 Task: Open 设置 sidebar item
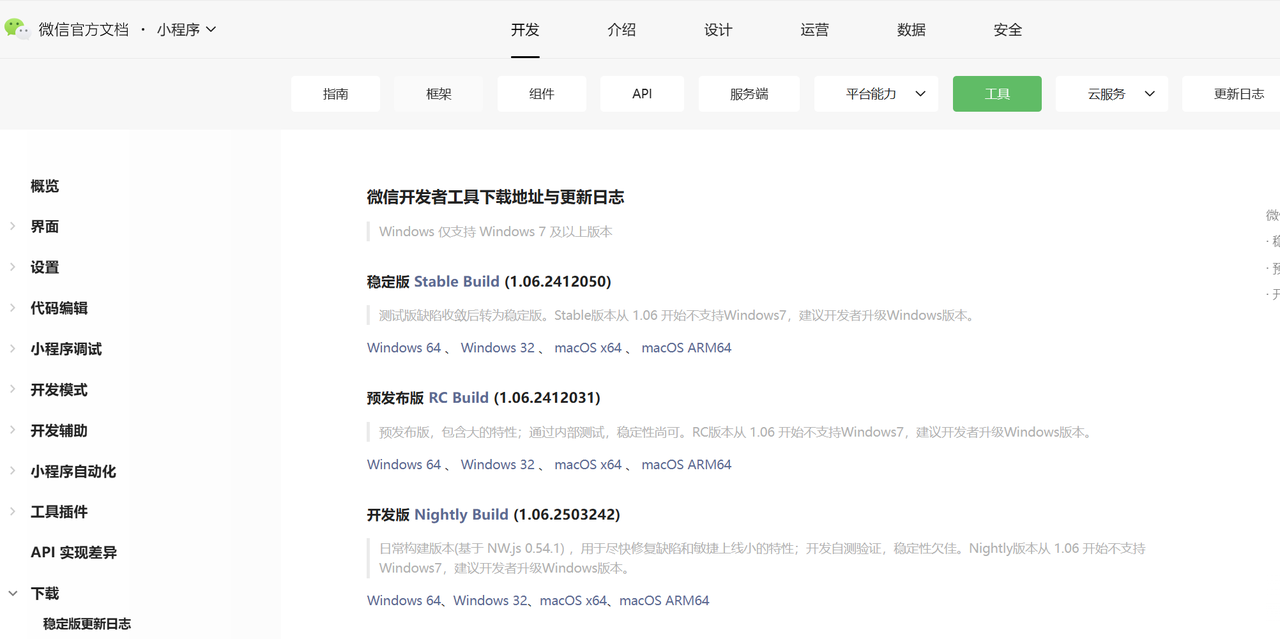[45, 268]
